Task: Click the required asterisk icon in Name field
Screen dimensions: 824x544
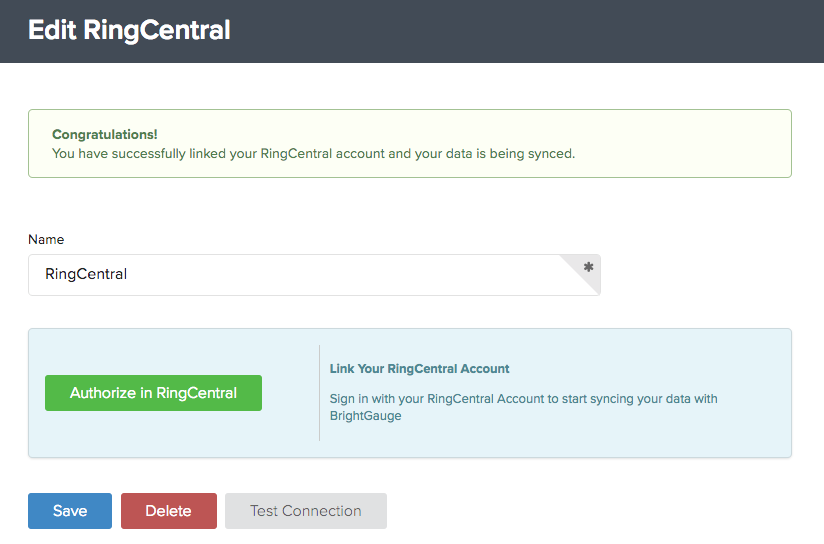Action: pyautogui.click(x=589, y=266)
